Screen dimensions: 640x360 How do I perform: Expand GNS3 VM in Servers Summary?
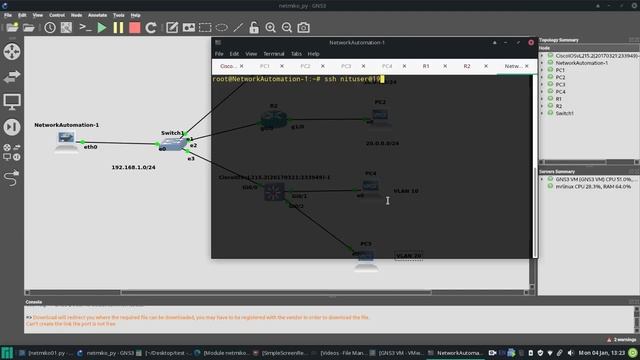[x=542, y=179]
